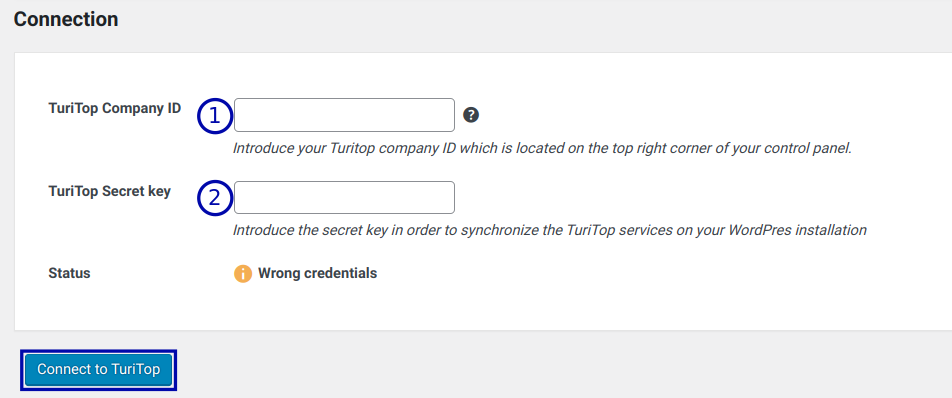Click the "TuriTop Company ID" label
The image size is (952, 398).
(114, 109)
